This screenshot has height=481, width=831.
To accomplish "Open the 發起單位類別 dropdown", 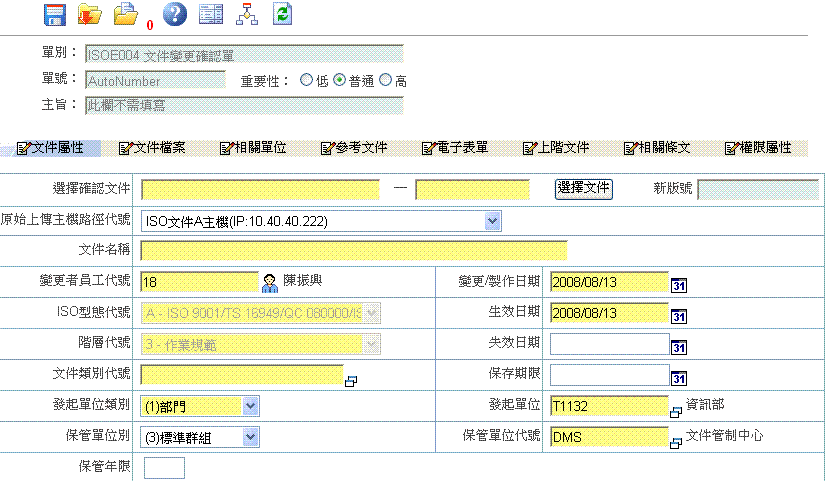I will click(250, 406).
